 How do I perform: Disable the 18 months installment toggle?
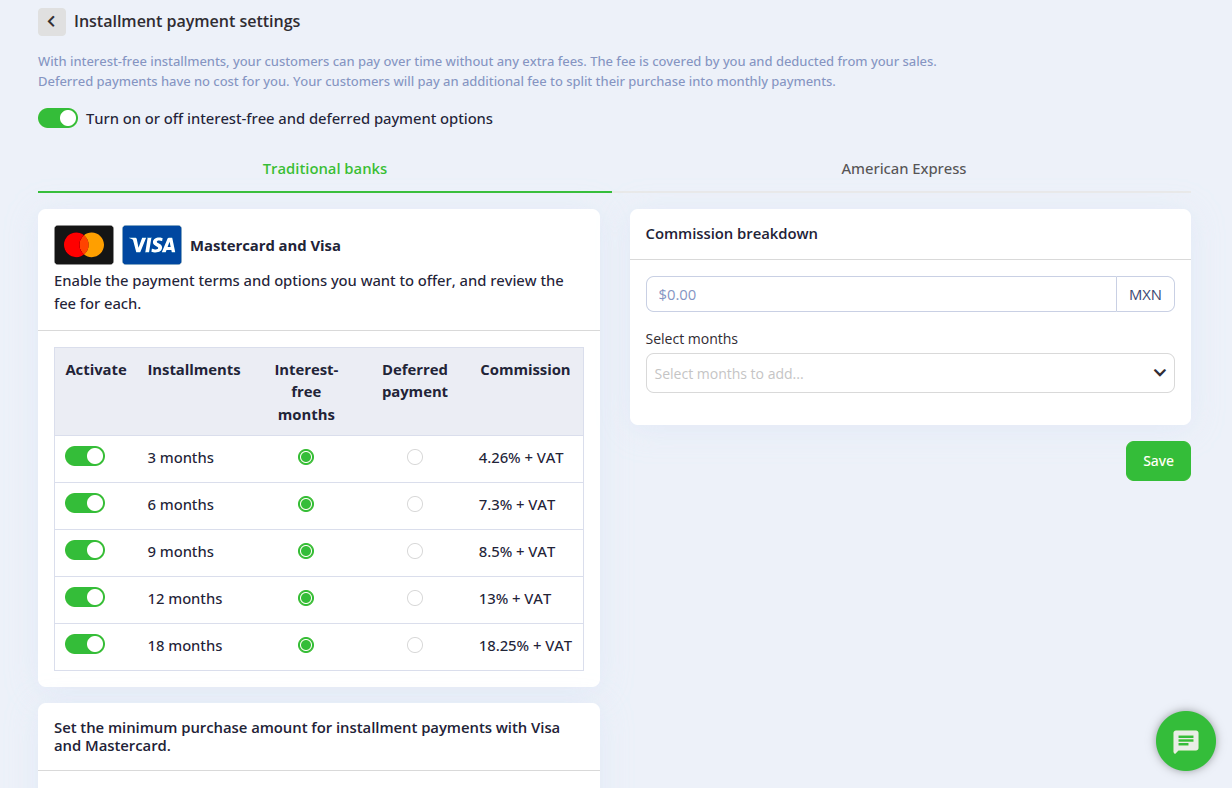click(x=85, y=644)
